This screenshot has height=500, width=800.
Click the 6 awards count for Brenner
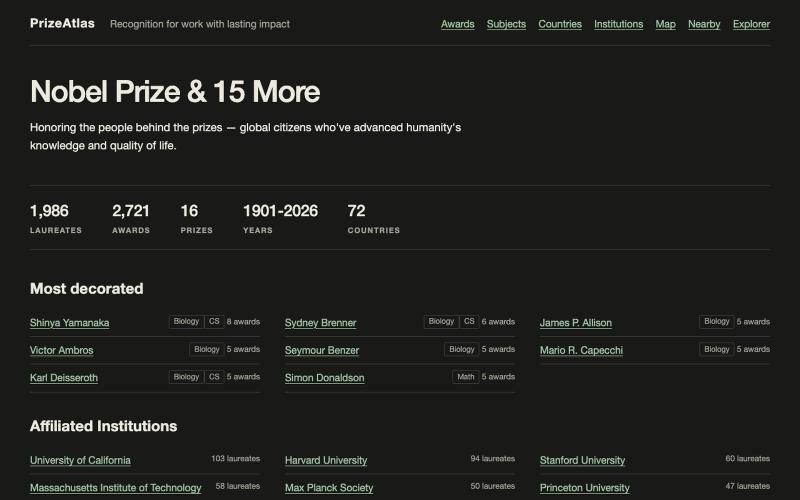coord(498,322)
